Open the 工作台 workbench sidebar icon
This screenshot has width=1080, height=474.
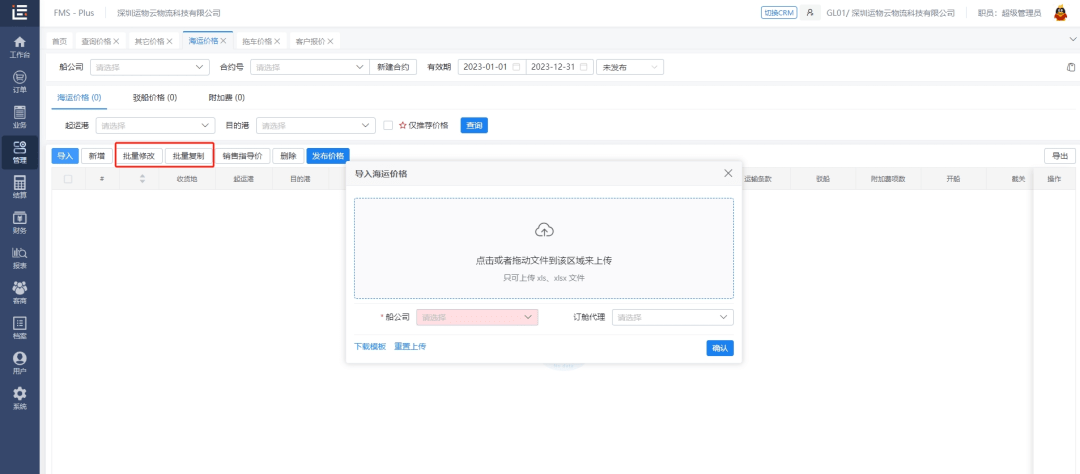tap(19, 46)
